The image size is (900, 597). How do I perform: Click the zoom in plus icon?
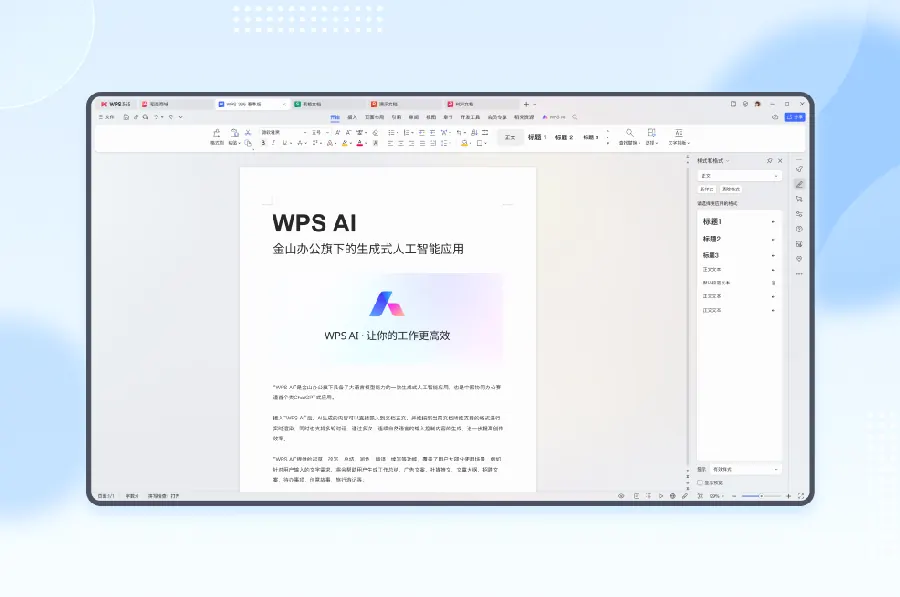coord(789,496)
